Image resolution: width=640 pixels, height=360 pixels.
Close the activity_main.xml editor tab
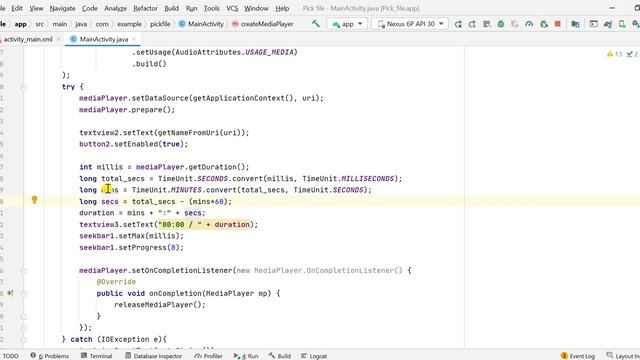click(x=58, y=39)
